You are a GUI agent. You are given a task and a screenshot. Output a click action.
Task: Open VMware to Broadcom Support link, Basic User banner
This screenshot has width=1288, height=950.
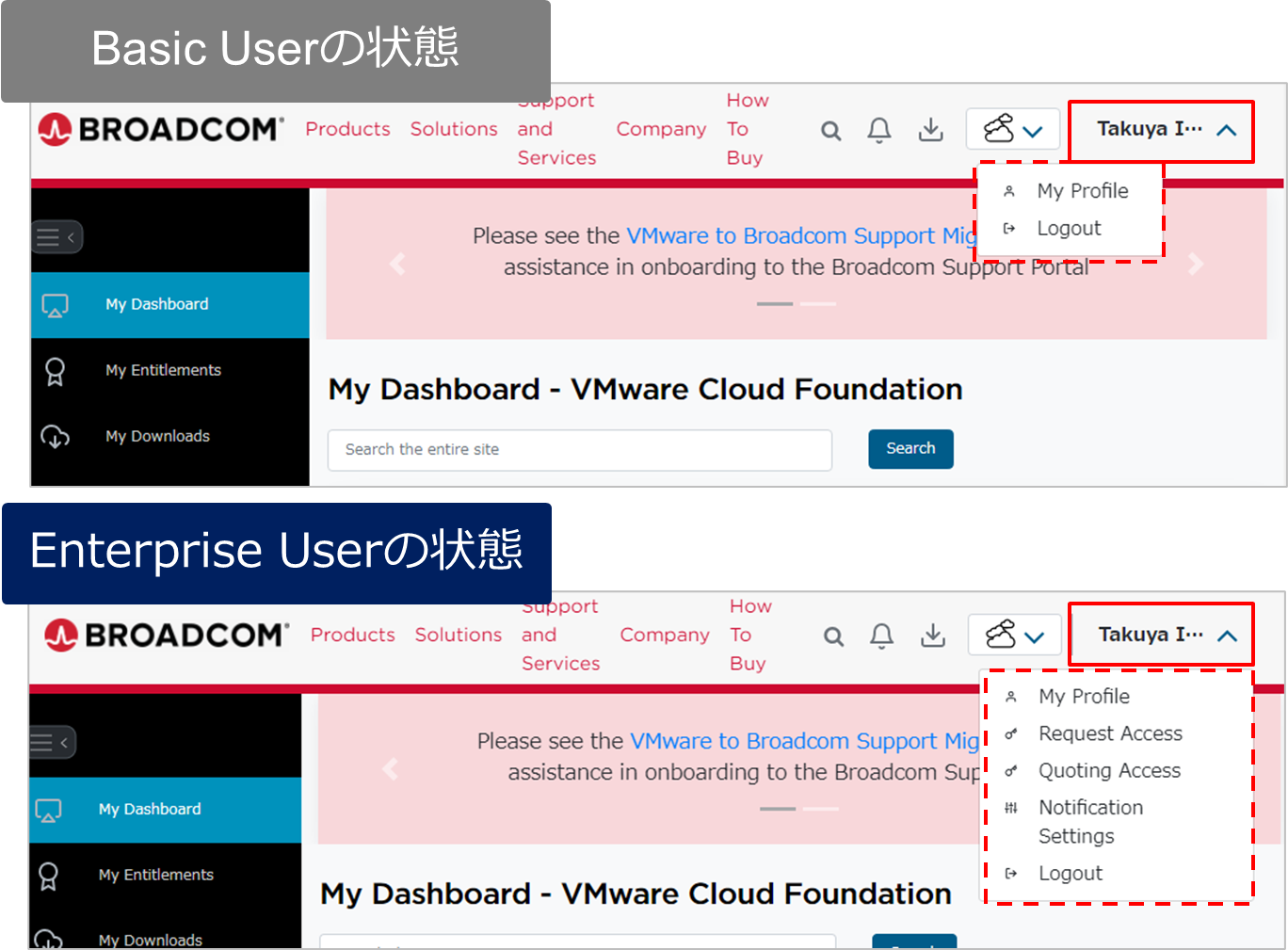[x=801, y=235]
